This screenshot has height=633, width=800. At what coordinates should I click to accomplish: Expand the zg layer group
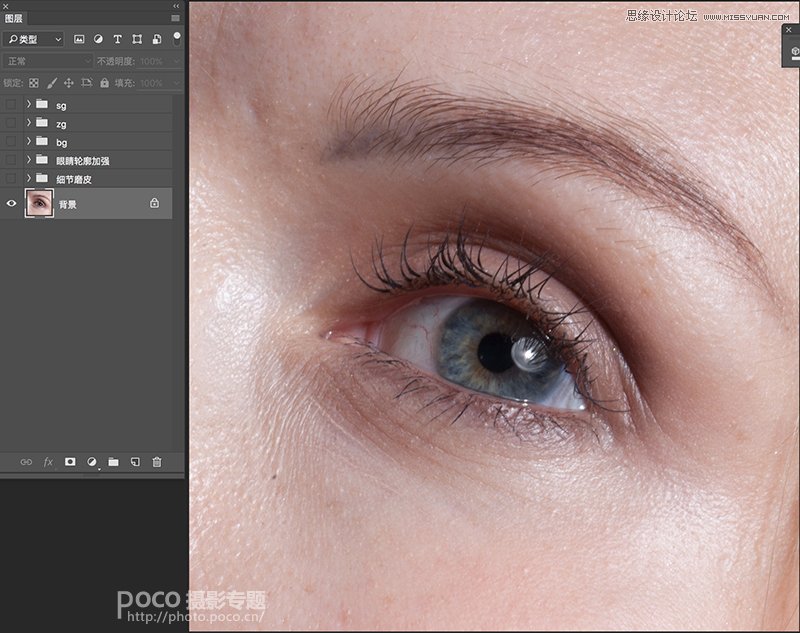(x=28, y=123)
